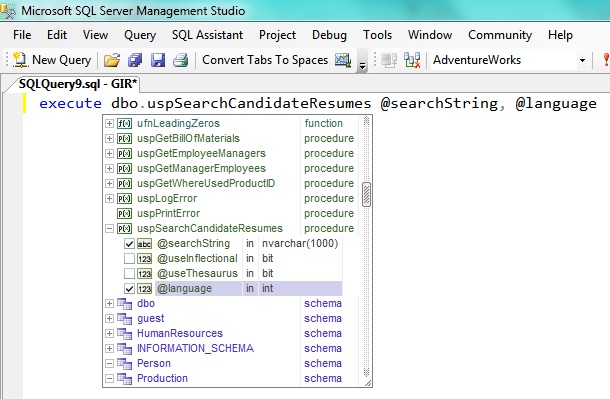Expand the guest schema node
Screen dimensions: 610x399
(x=109, y=318)
